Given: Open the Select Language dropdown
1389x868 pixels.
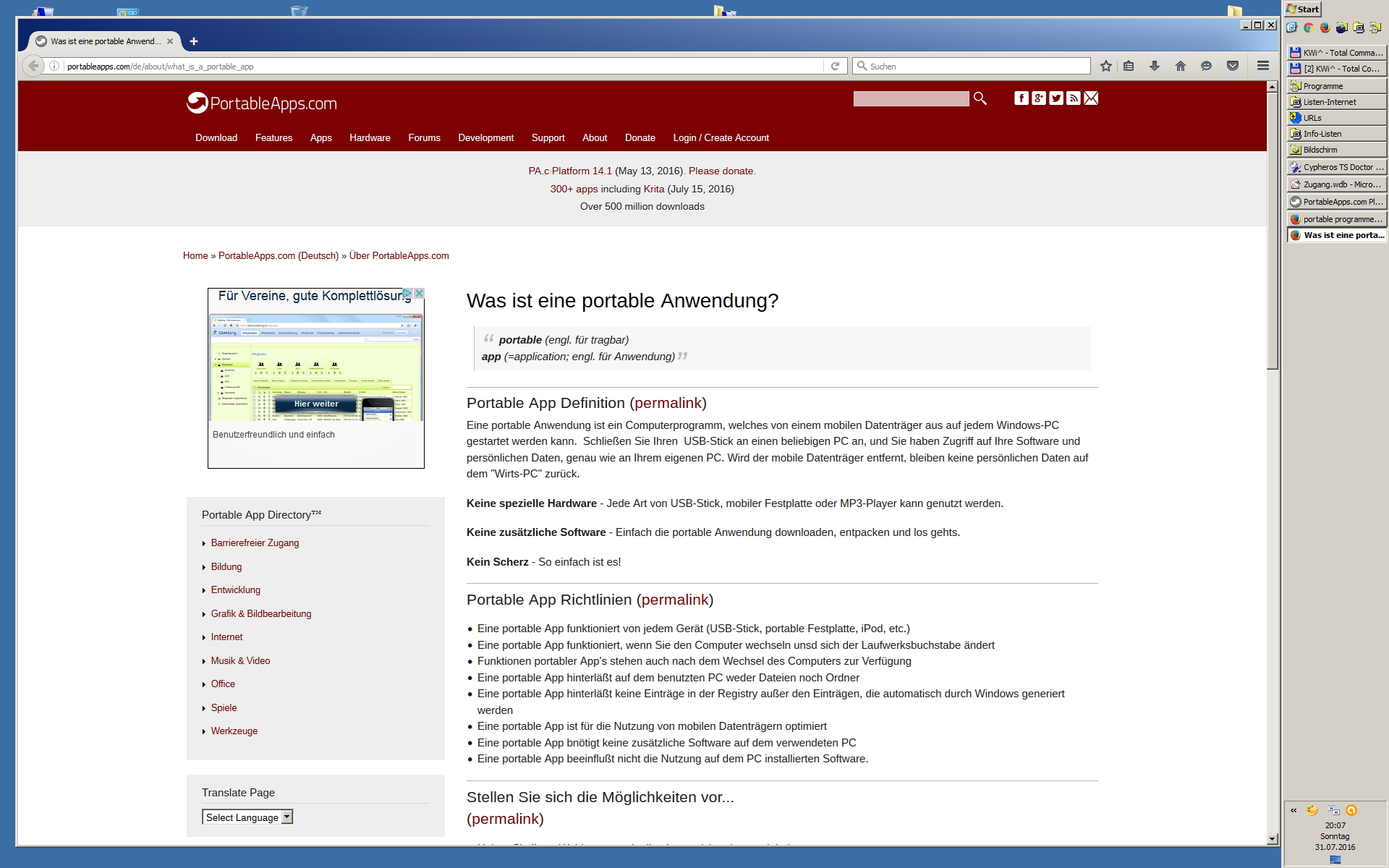Looking at the screenshot, I should coord(247,817).
